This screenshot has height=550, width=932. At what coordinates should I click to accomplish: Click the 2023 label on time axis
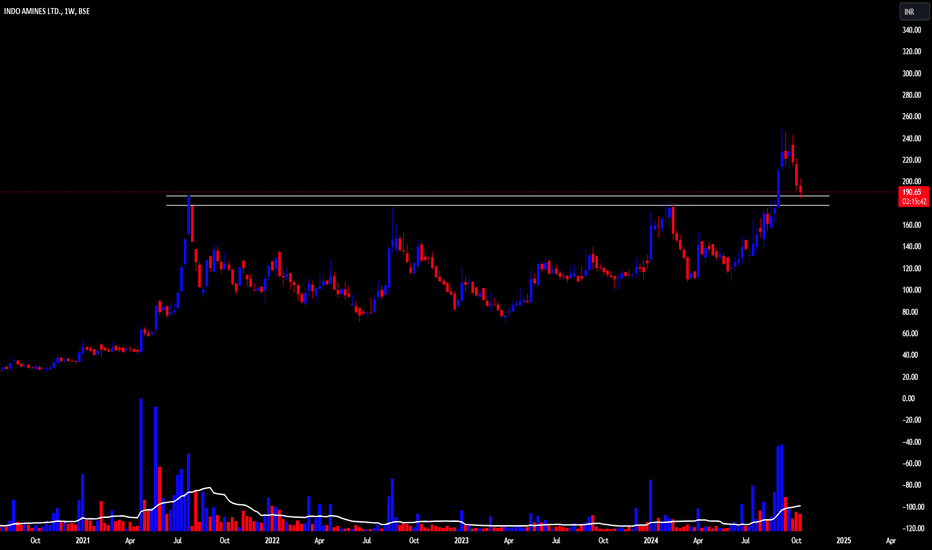coord(461,540)
